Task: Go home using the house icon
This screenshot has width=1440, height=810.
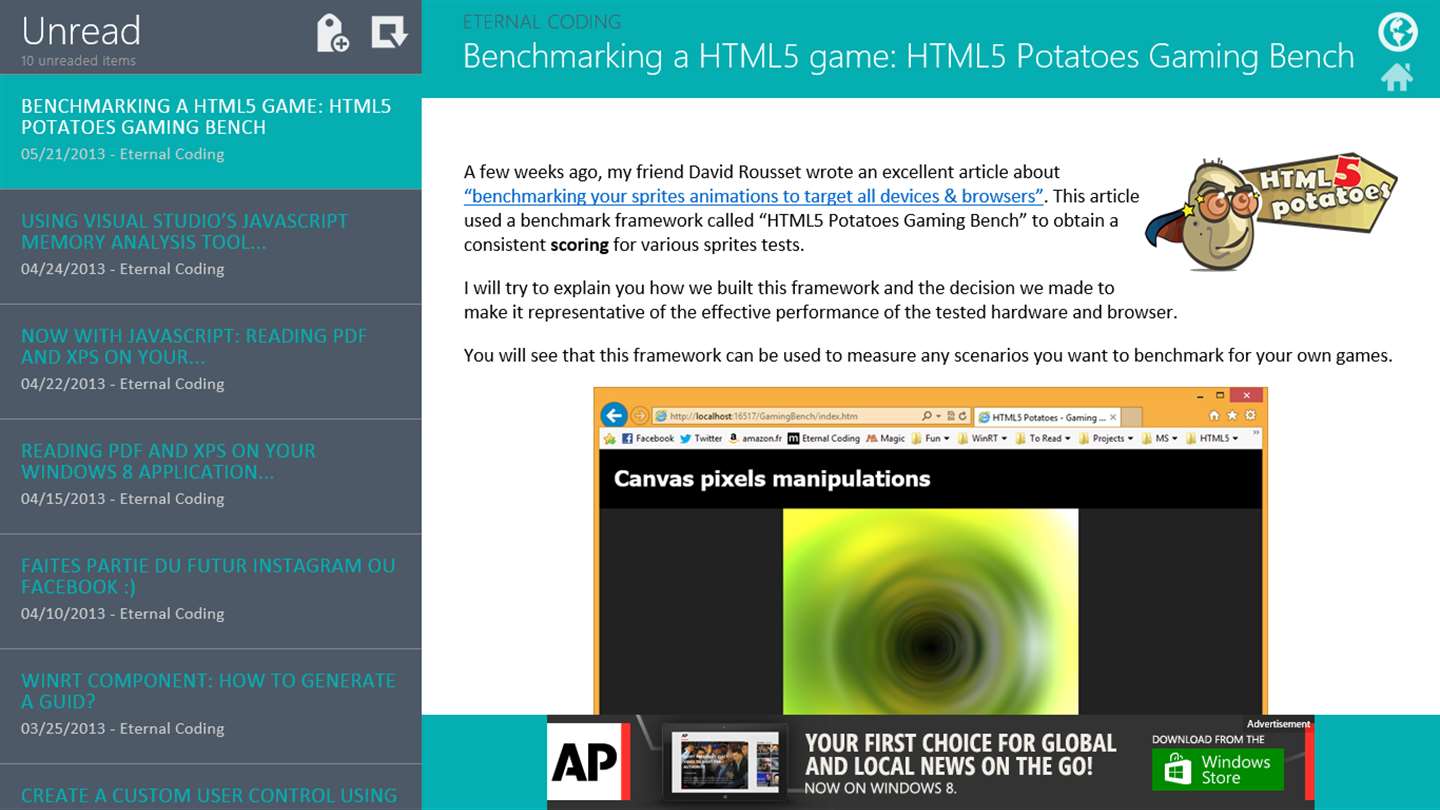Action: [x=1397, y=76]
